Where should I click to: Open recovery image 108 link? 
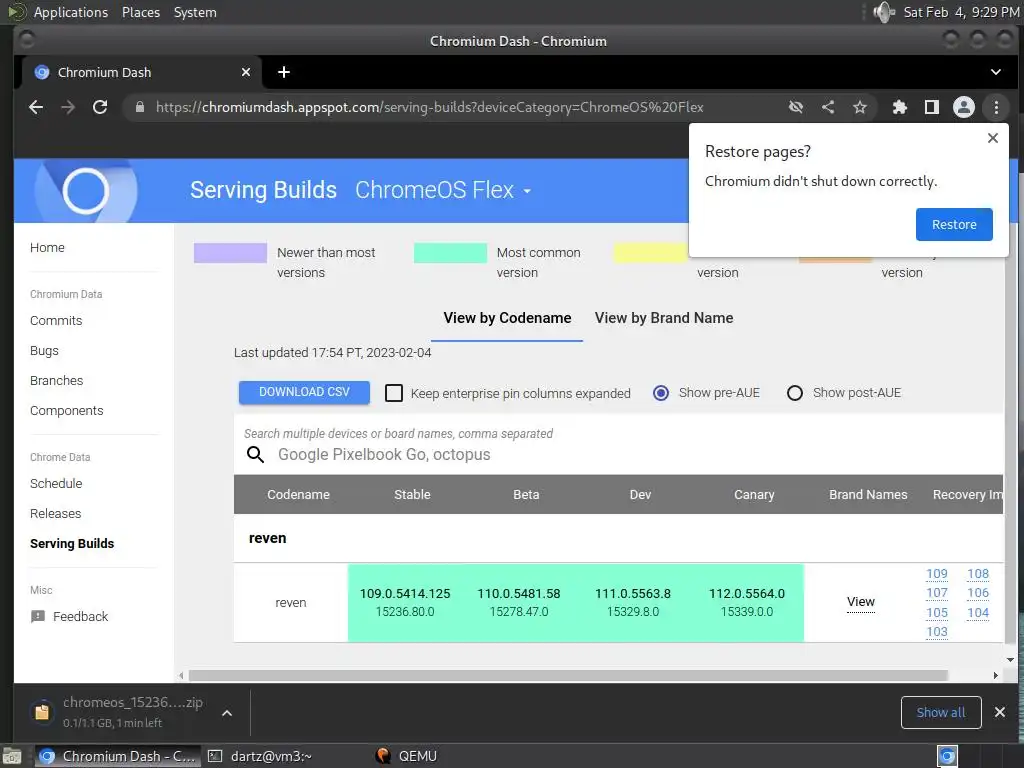click(978, 574)
